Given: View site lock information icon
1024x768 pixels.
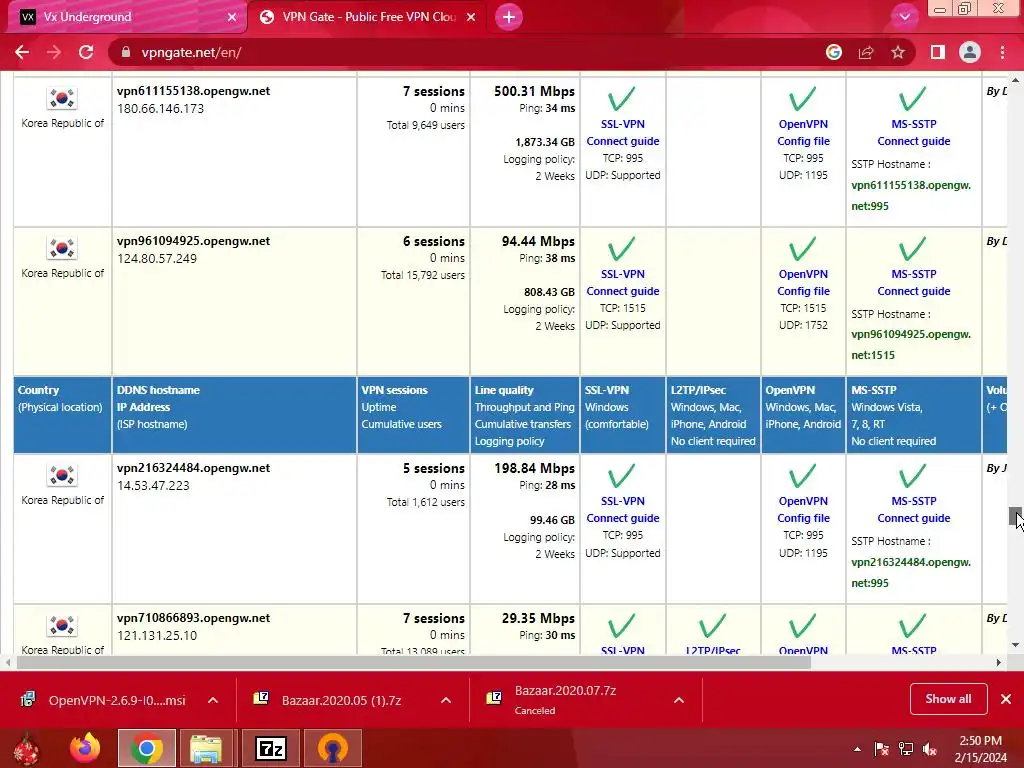Looking at the screenshot, I should click(126, 52).
